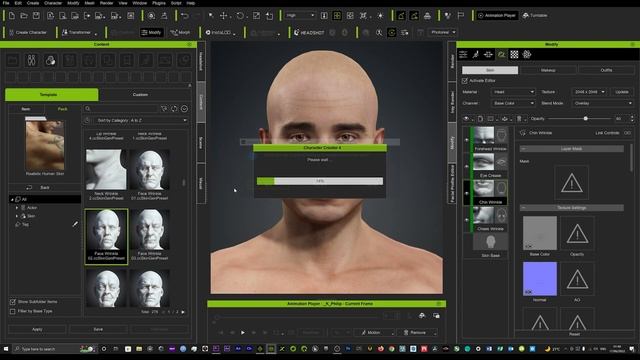Click the Save button in Content panel
Image resolution: width=640 pixels, height=360 pixels.
click(98, 329)
